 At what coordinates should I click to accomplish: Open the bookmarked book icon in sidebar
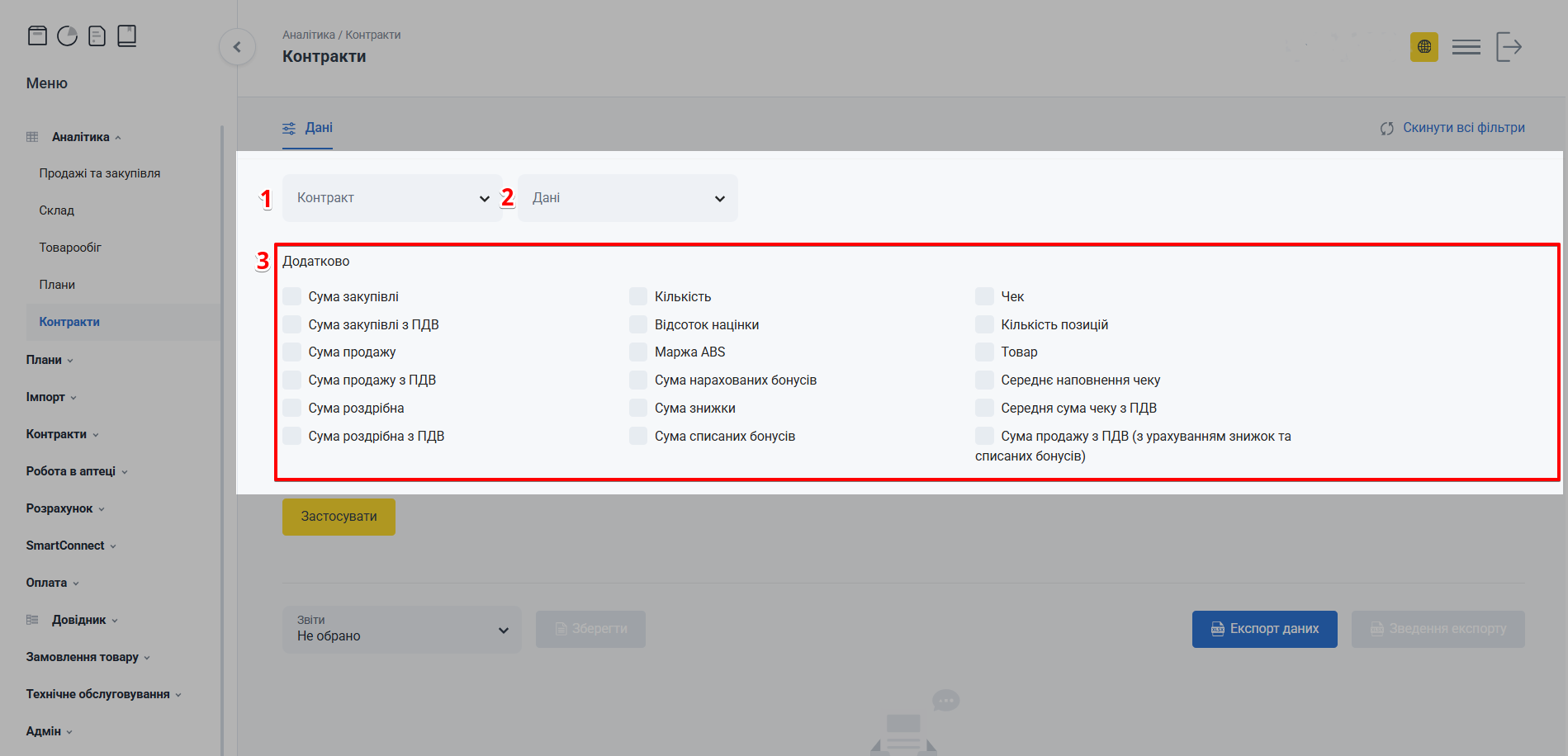click(126, 35)
